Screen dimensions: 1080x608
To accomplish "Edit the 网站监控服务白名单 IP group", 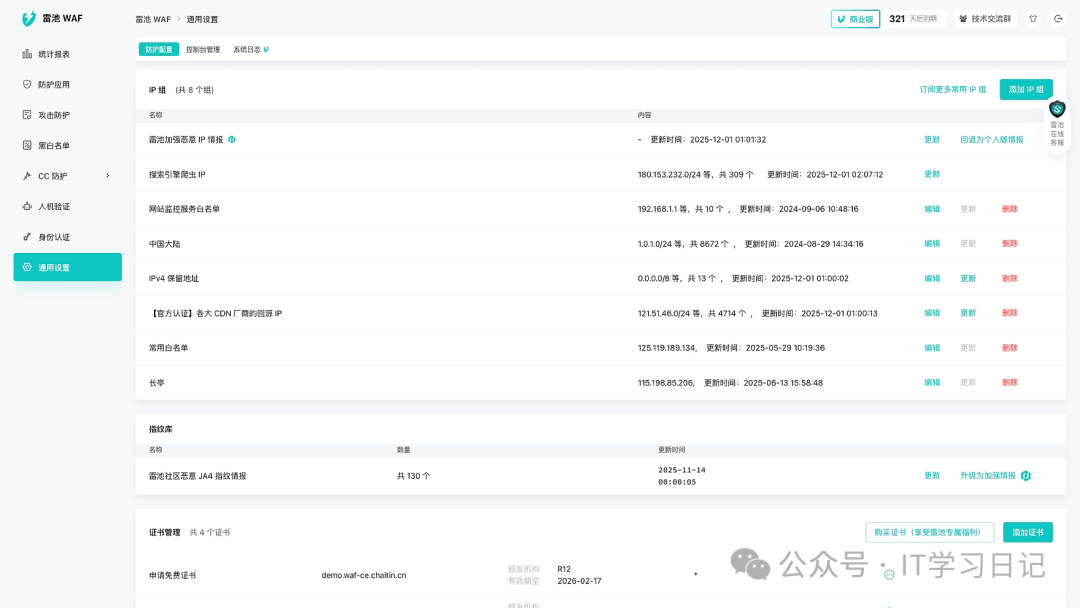I will click(x=932, y=209).
